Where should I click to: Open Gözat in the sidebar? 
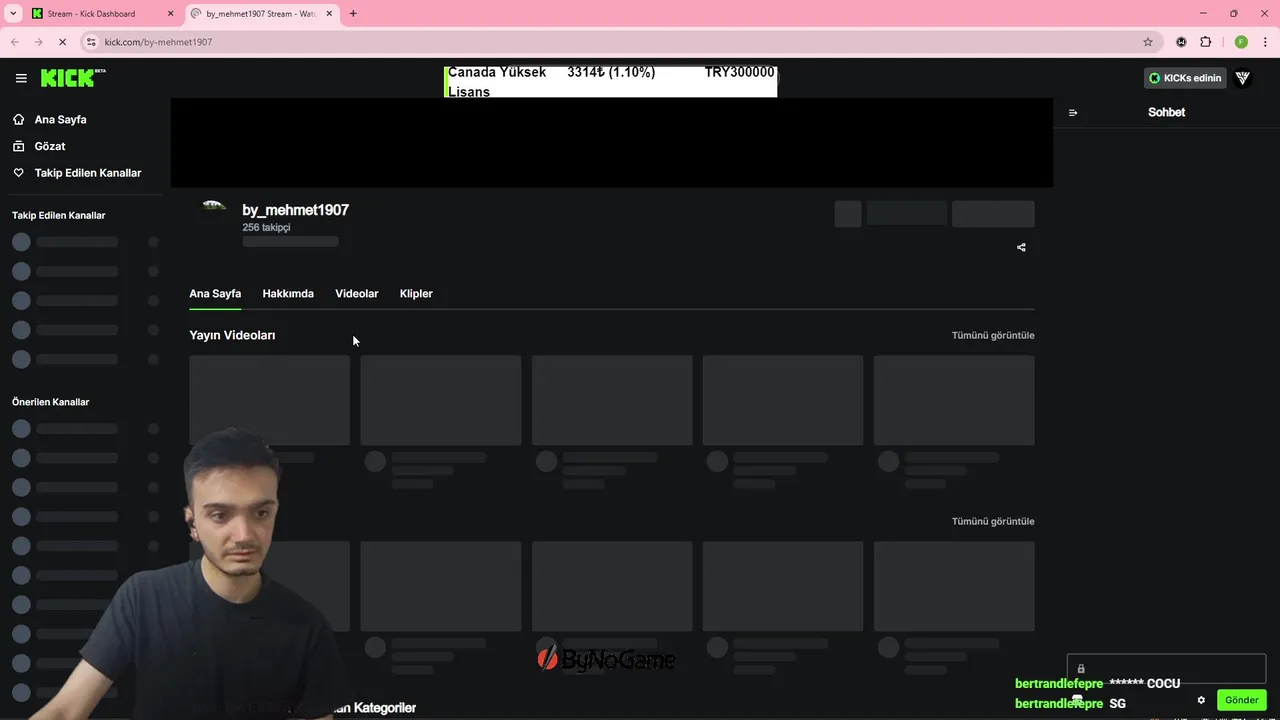[50, 146]
